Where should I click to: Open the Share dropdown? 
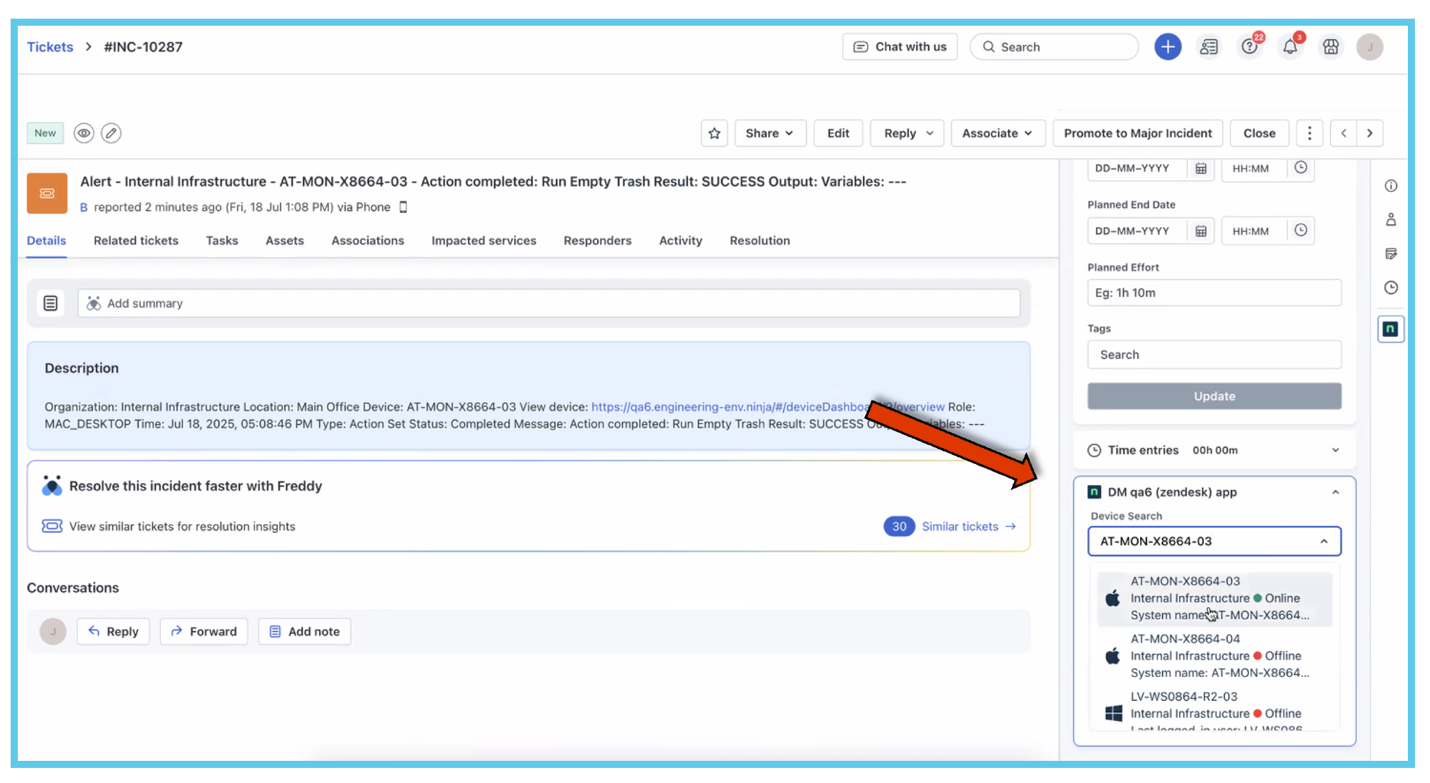[x=769, y=133]
